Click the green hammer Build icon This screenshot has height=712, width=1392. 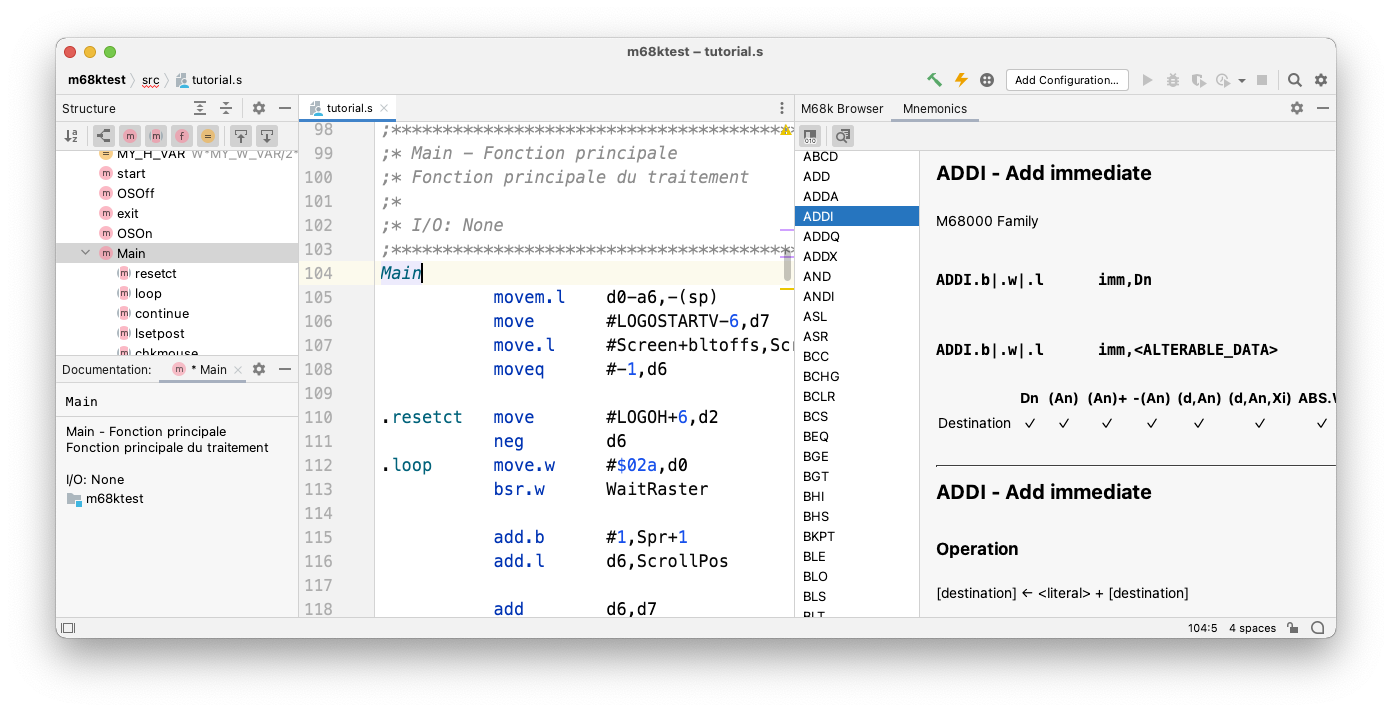pyautogui.click(x=934, y=80)
